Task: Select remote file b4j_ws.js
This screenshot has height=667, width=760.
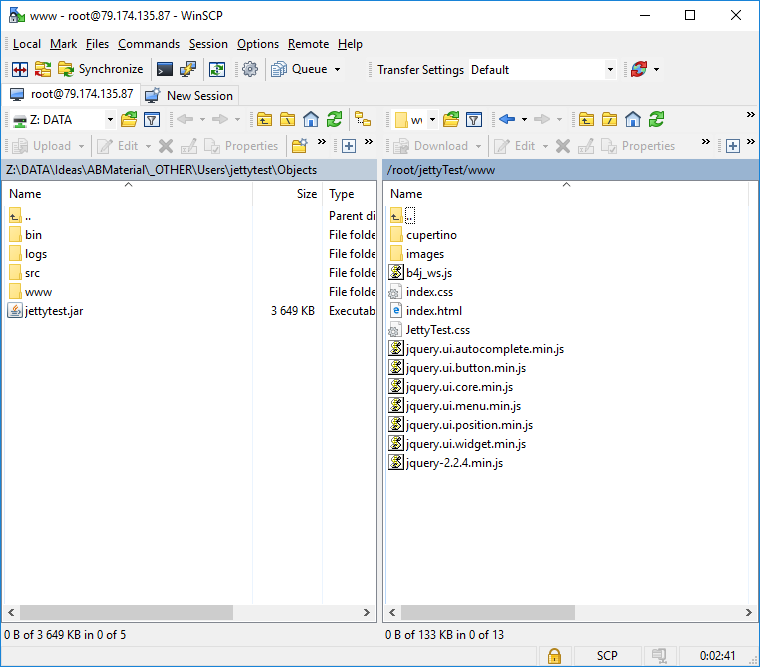Action: 421,273
